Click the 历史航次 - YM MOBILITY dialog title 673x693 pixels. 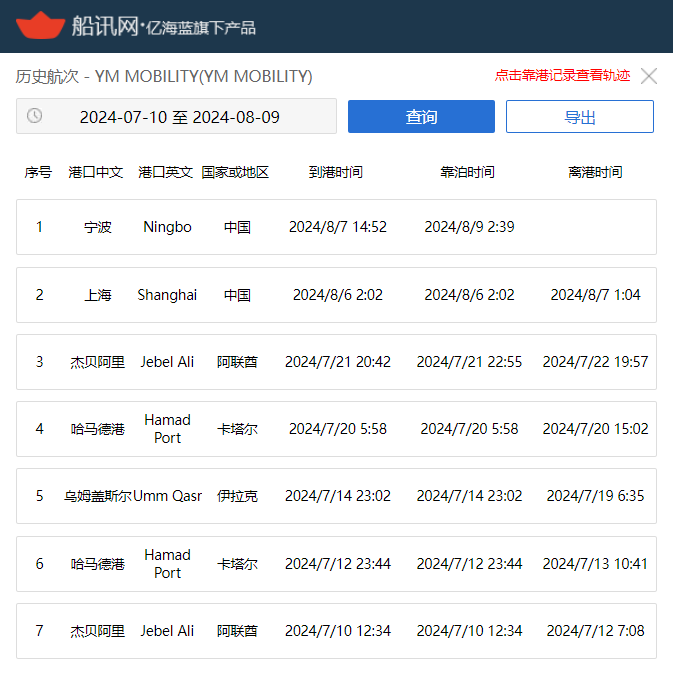click(164, 76)
